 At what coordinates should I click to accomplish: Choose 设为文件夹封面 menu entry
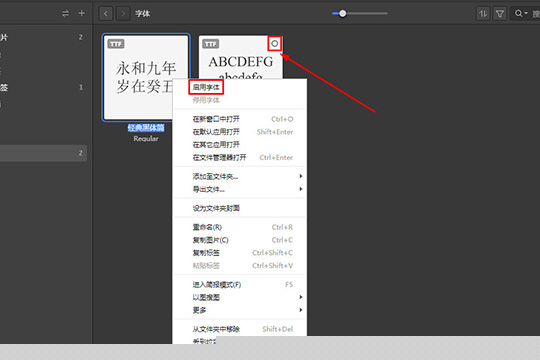point(240,208)
